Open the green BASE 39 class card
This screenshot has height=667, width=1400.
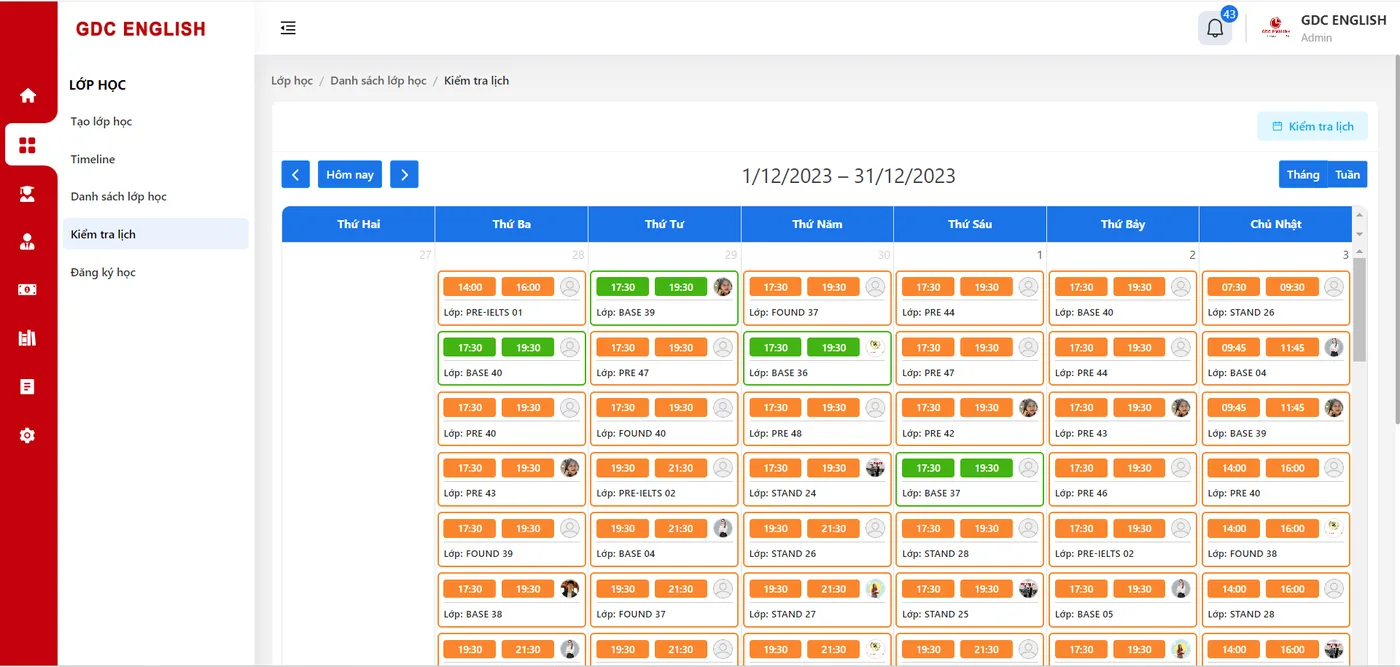(x=664, y=298)
